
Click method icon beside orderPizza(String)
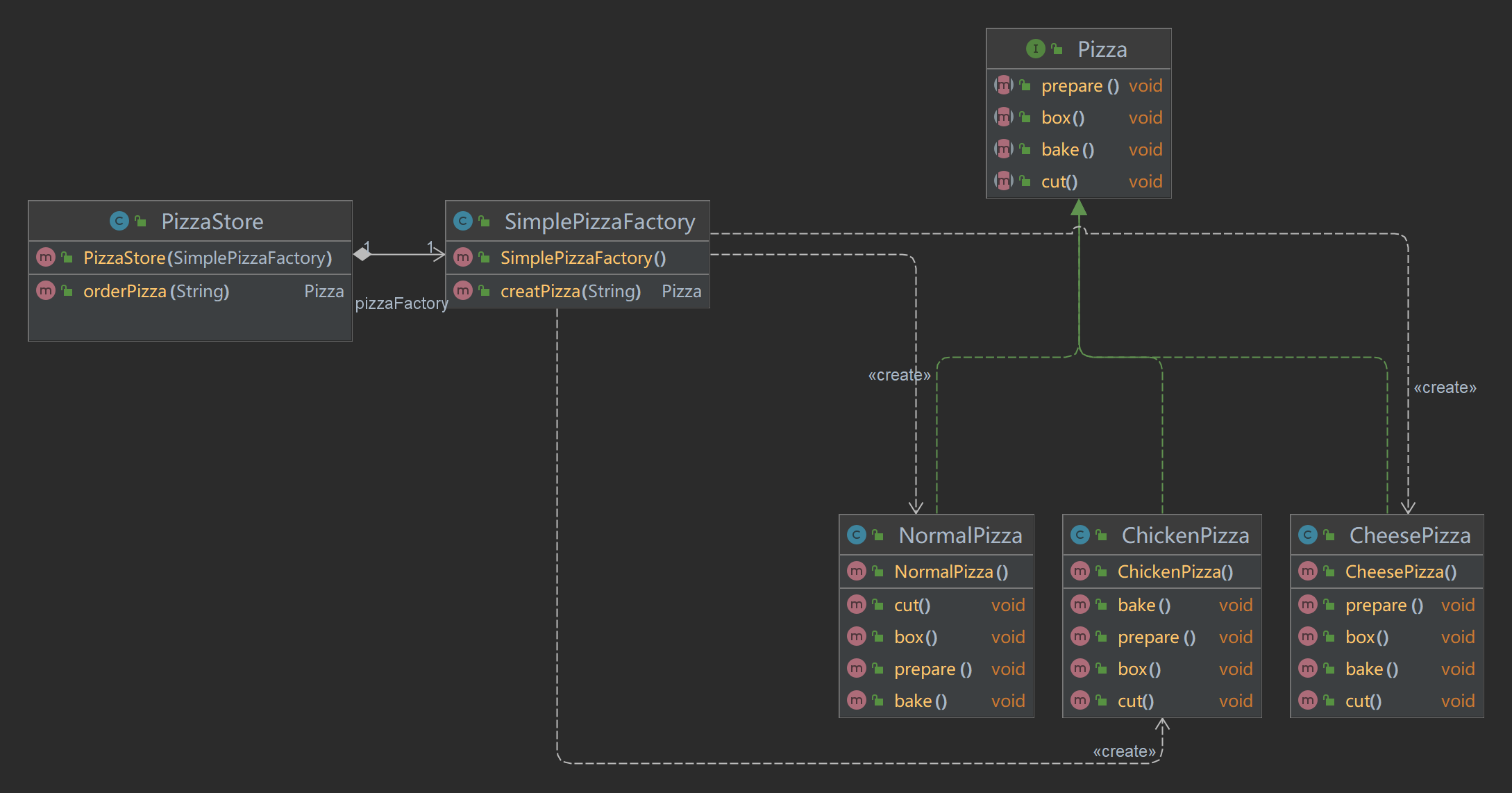(x=46, y=290)
